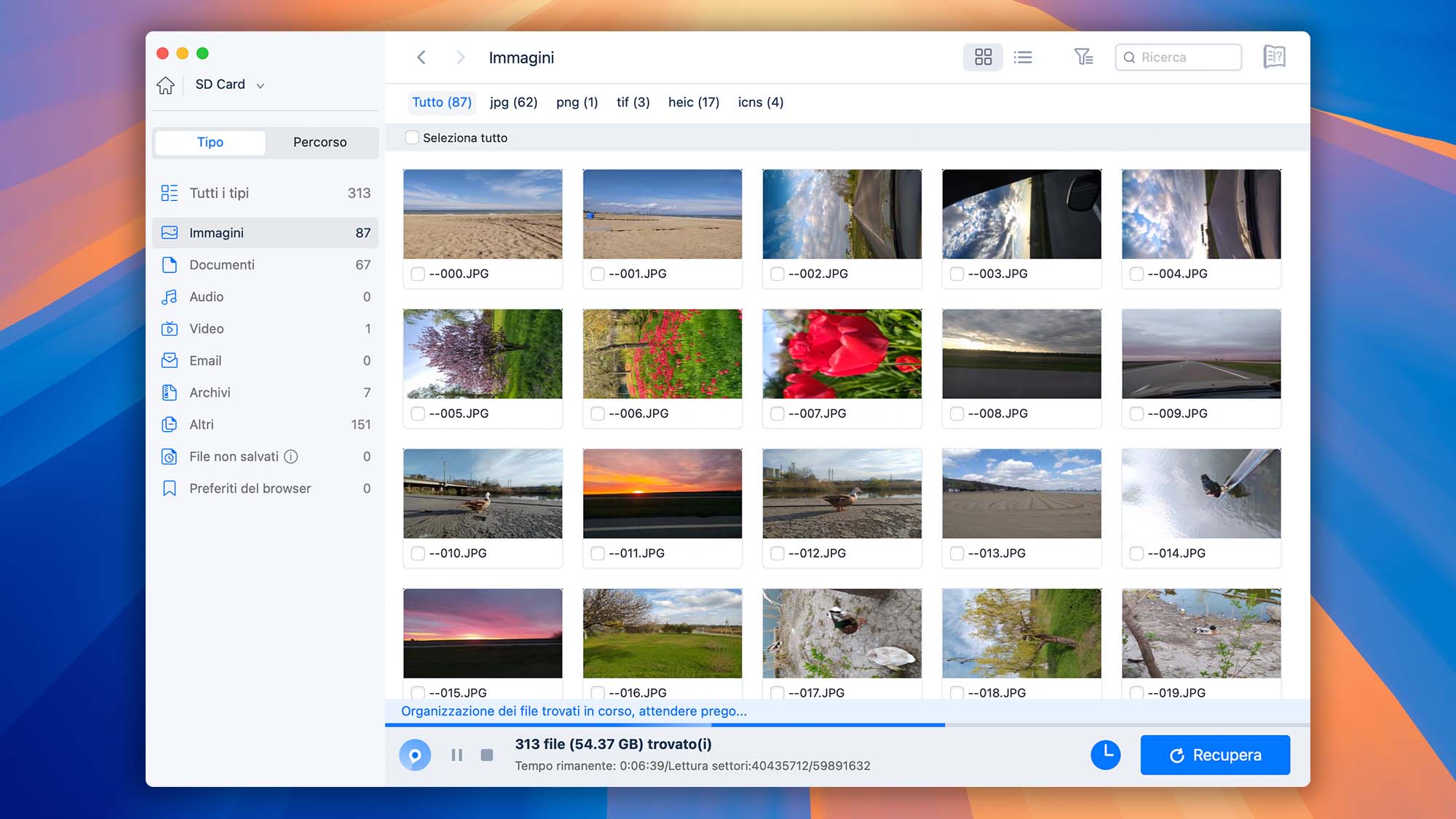
Task: Pause the ongoing scan
Action: pyautogui.click(x=457, y=756)
